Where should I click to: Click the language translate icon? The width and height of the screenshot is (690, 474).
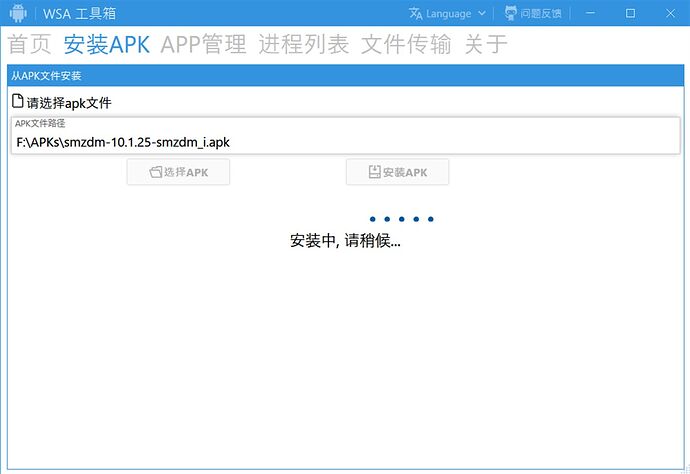click(x=415, y=13)
